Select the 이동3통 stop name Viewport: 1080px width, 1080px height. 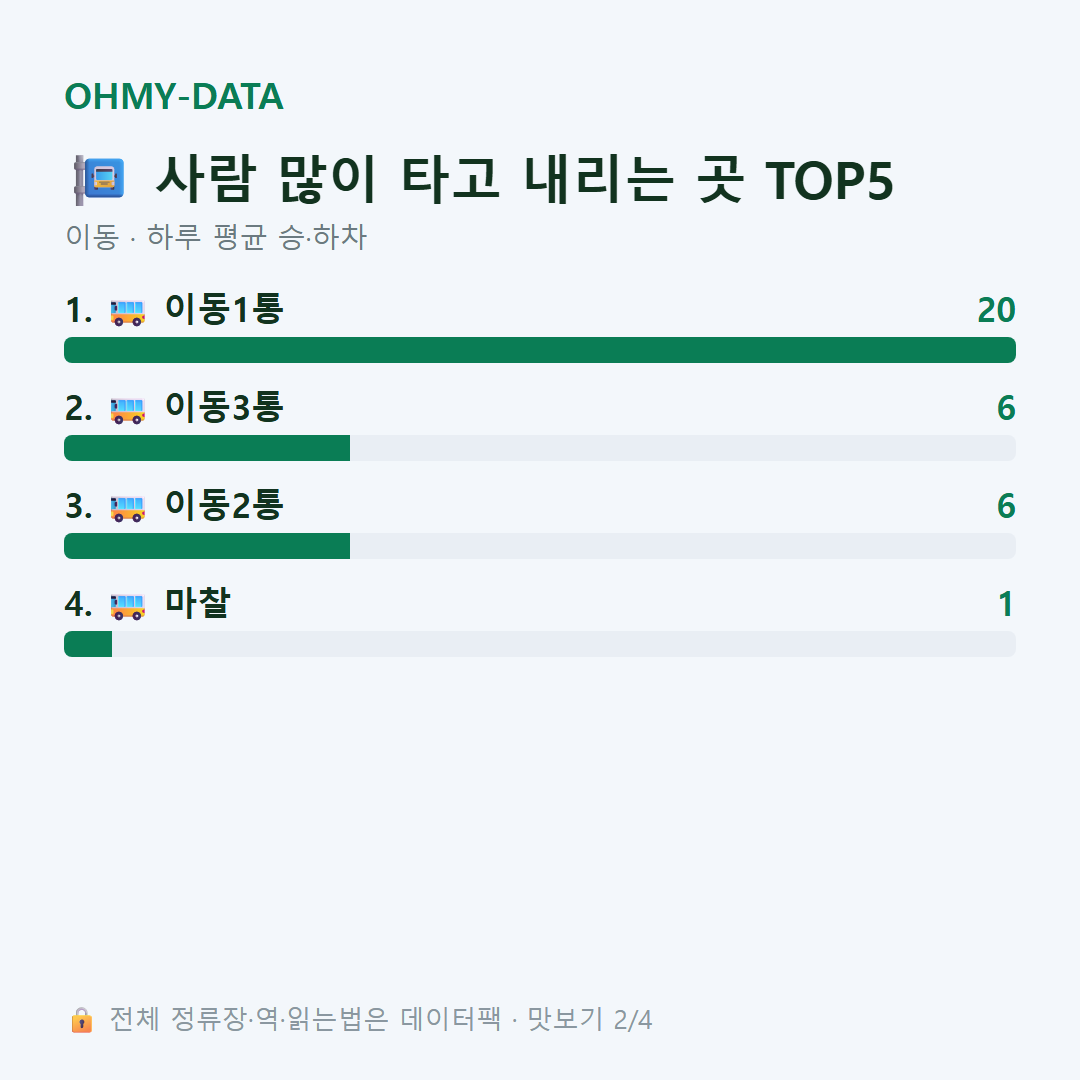pos(224,407)
